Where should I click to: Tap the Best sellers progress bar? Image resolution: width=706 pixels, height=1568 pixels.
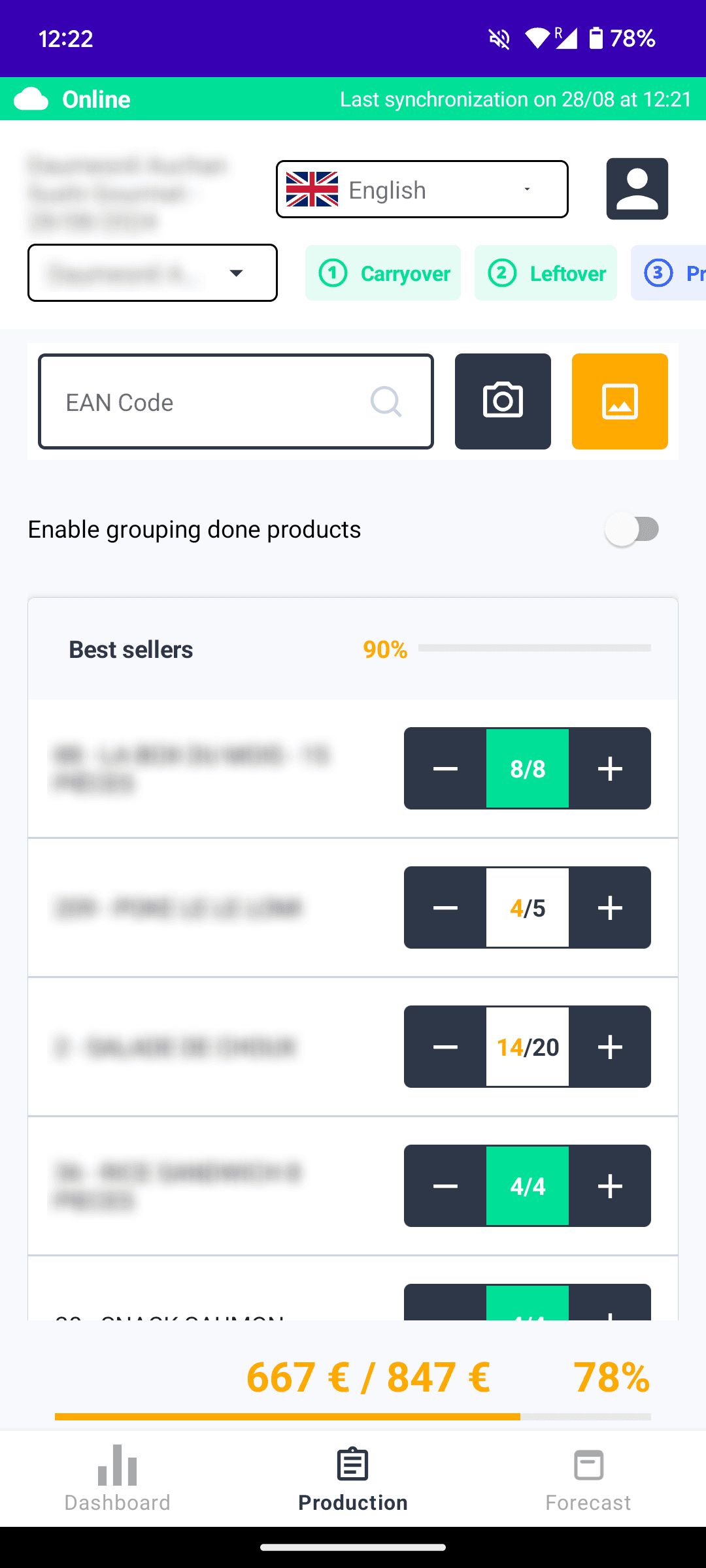(x=534, y=648)
